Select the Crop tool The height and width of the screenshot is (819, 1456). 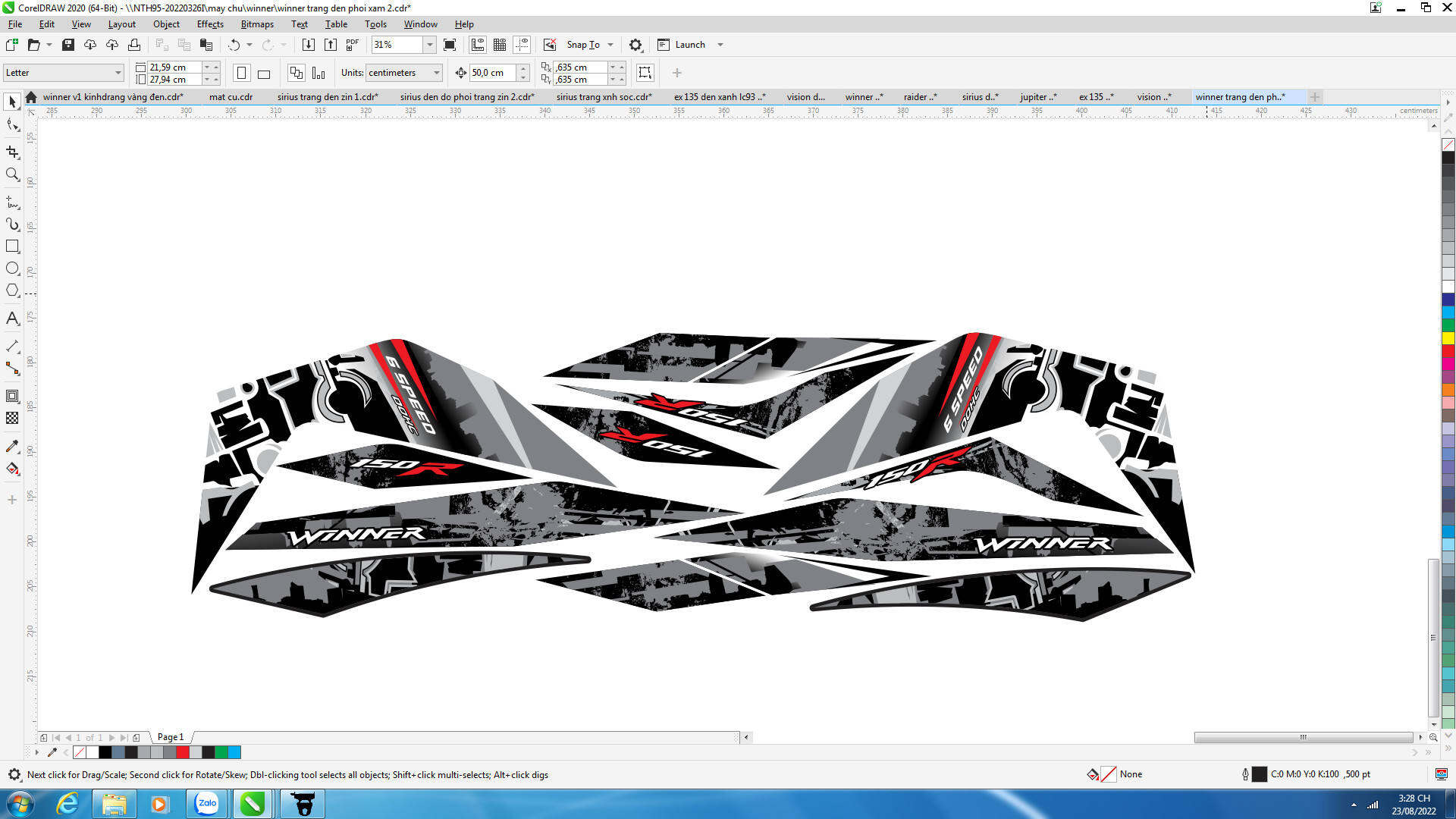[12, 152]
